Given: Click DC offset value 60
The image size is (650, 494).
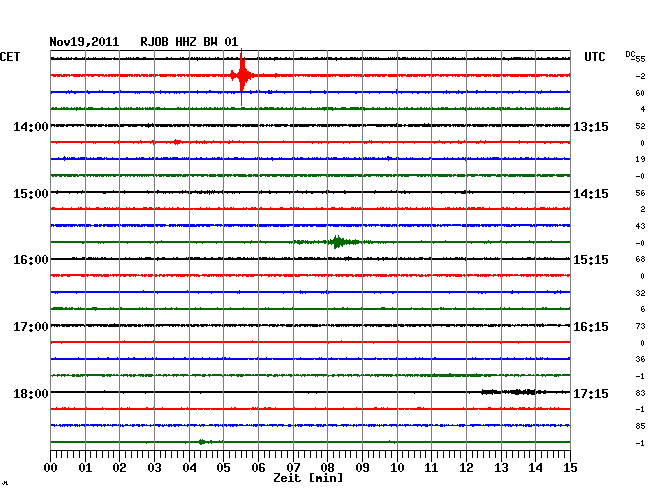Looking at the screenshot, I should click(640, 93).
